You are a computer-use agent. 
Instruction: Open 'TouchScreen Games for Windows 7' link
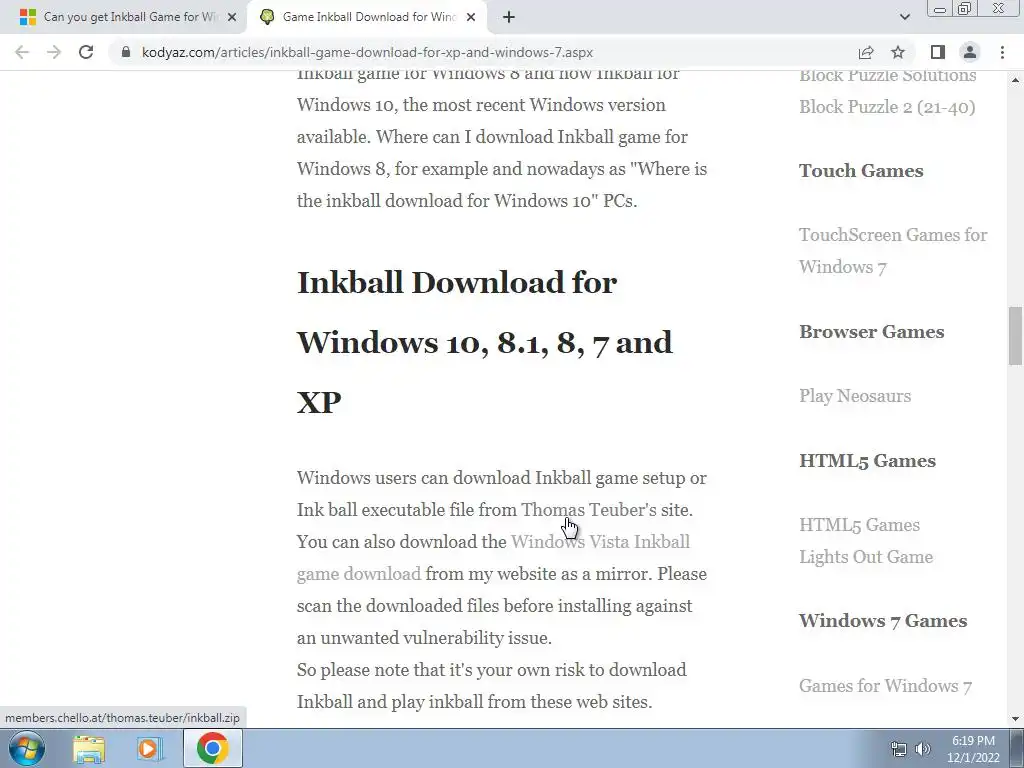coord(893,251)
